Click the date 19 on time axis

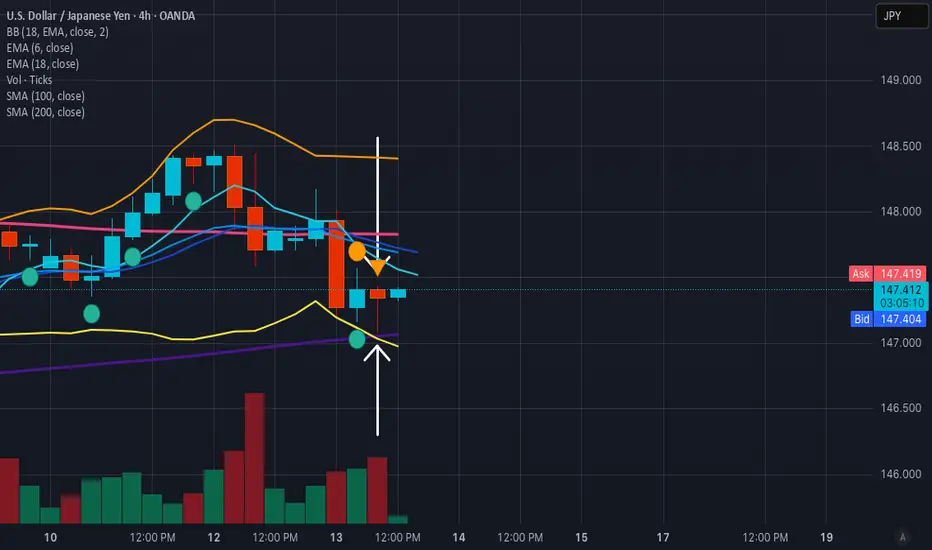826,538
